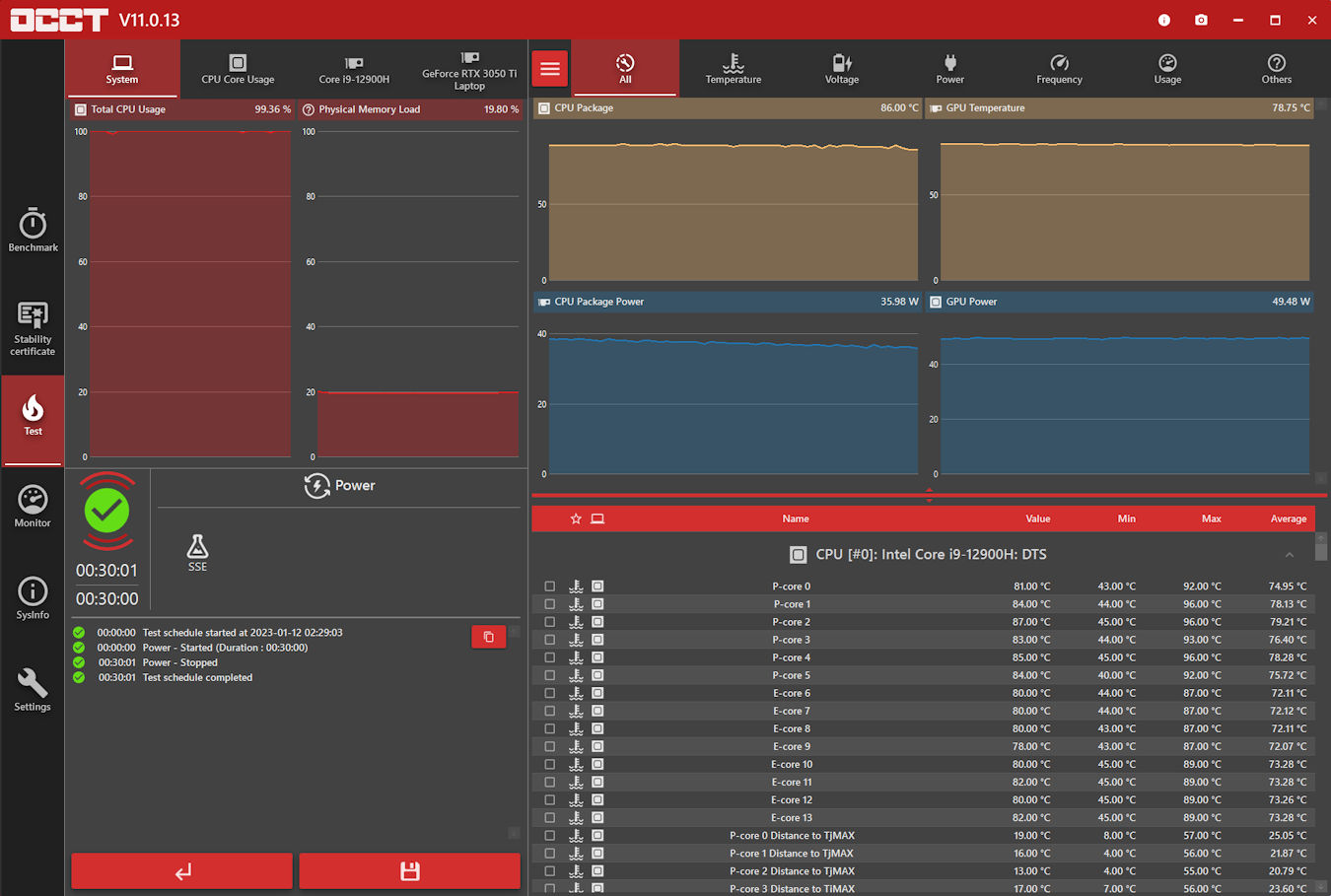
Task: Click the green test completed checkmark
Action: (106, 511)
